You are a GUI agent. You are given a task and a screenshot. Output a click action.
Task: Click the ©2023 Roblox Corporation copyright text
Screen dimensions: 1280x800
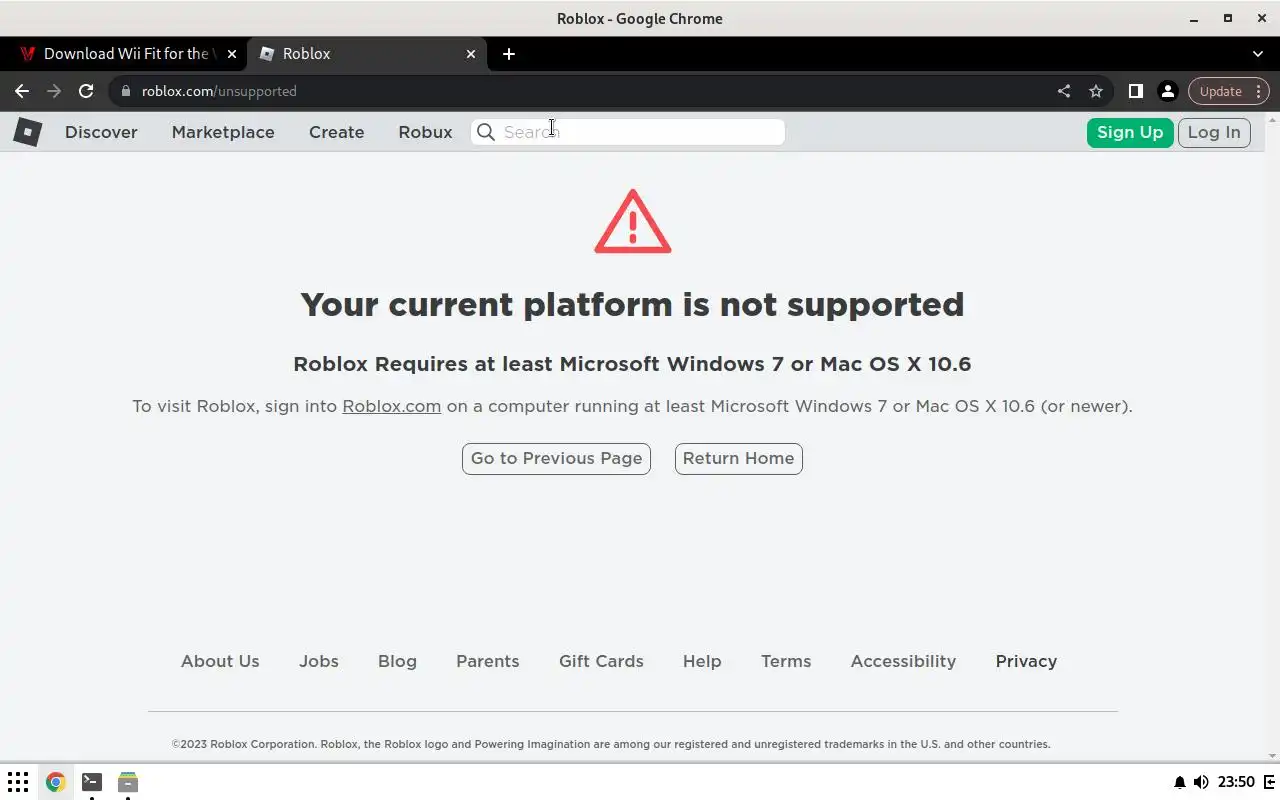coord(611,744)
